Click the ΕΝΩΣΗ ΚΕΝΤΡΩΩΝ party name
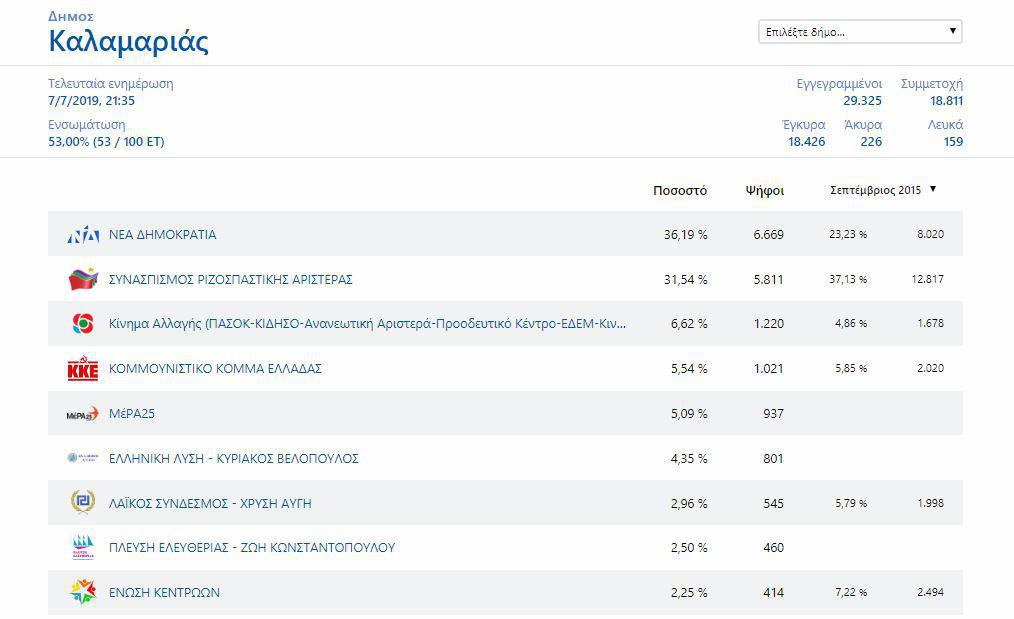Screen dimensions: 1014x619 (164, 593)
